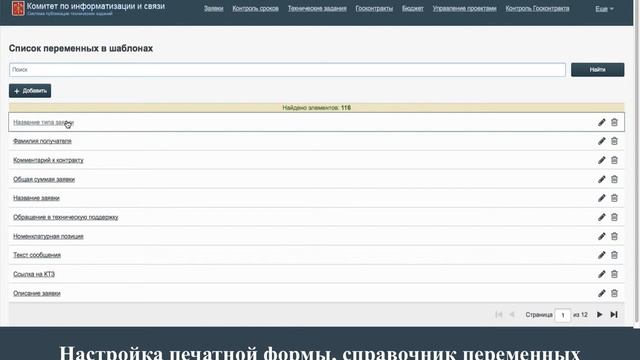This screenshot has height=360, width=640.
Task: Open the 'Контроль сроков' menu item
Action: click(x=256, y=9)
